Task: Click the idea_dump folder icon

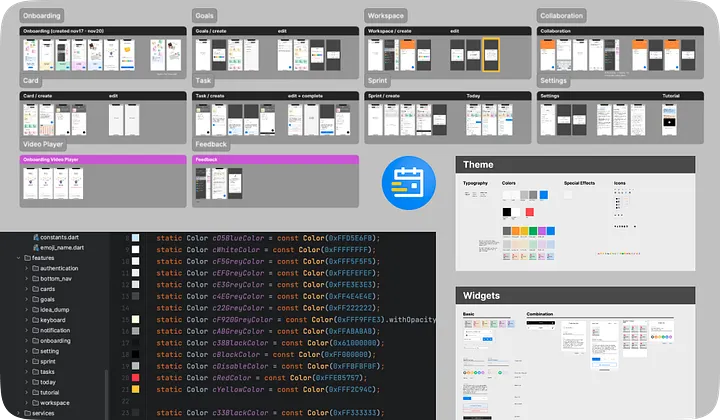Action: [x=35, y=309]
